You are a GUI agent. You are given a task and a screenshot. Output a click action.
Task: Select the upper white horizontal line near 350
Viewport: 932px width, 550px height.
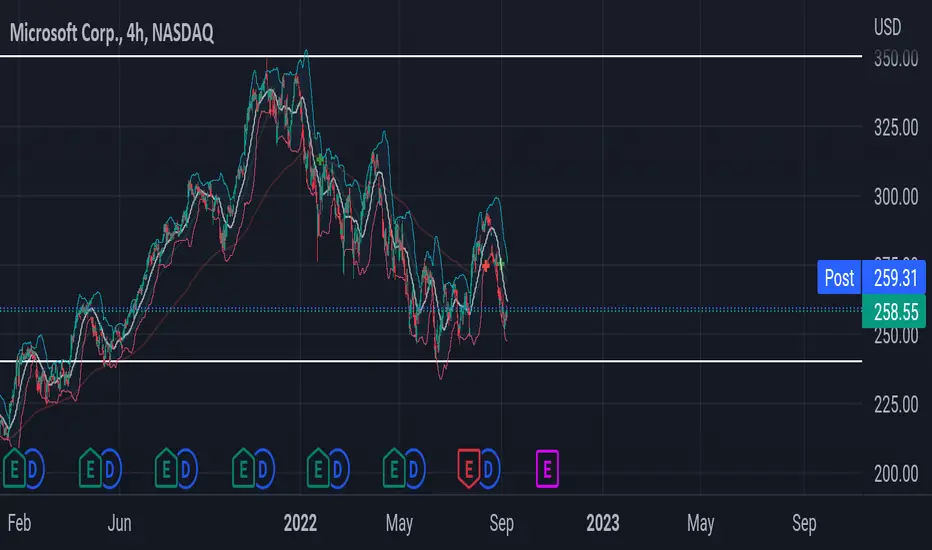[431, 56]
